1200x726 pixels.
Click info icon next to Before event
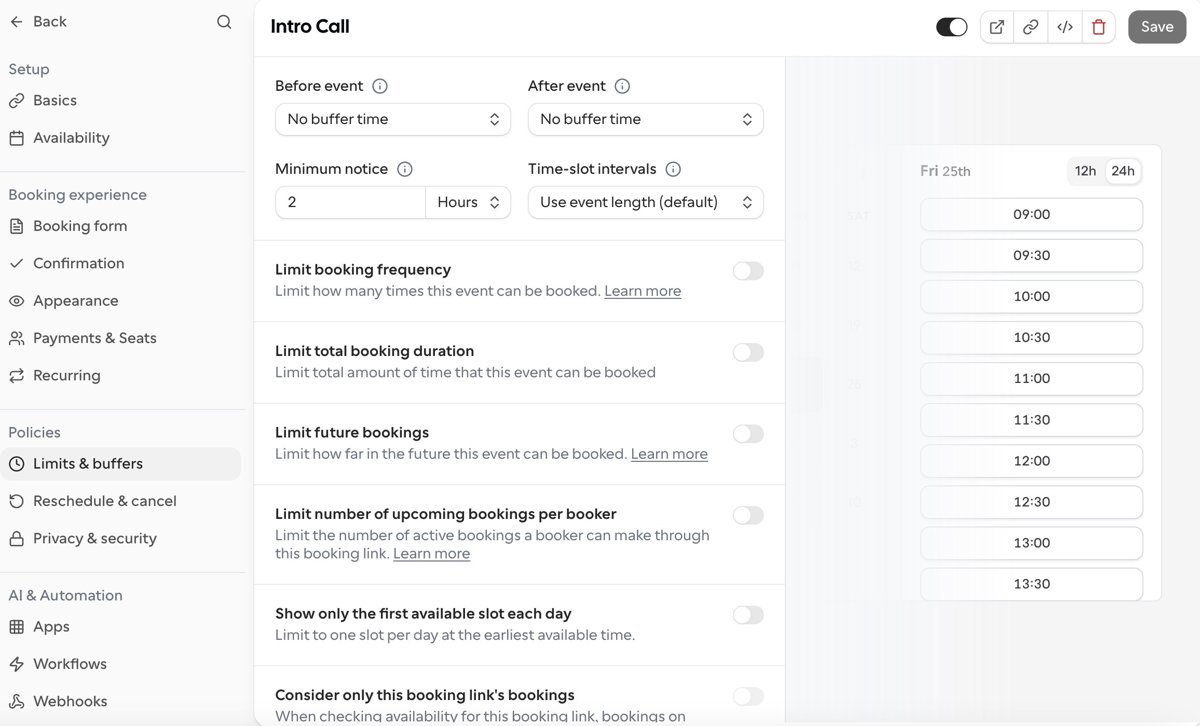click(380, 86)
